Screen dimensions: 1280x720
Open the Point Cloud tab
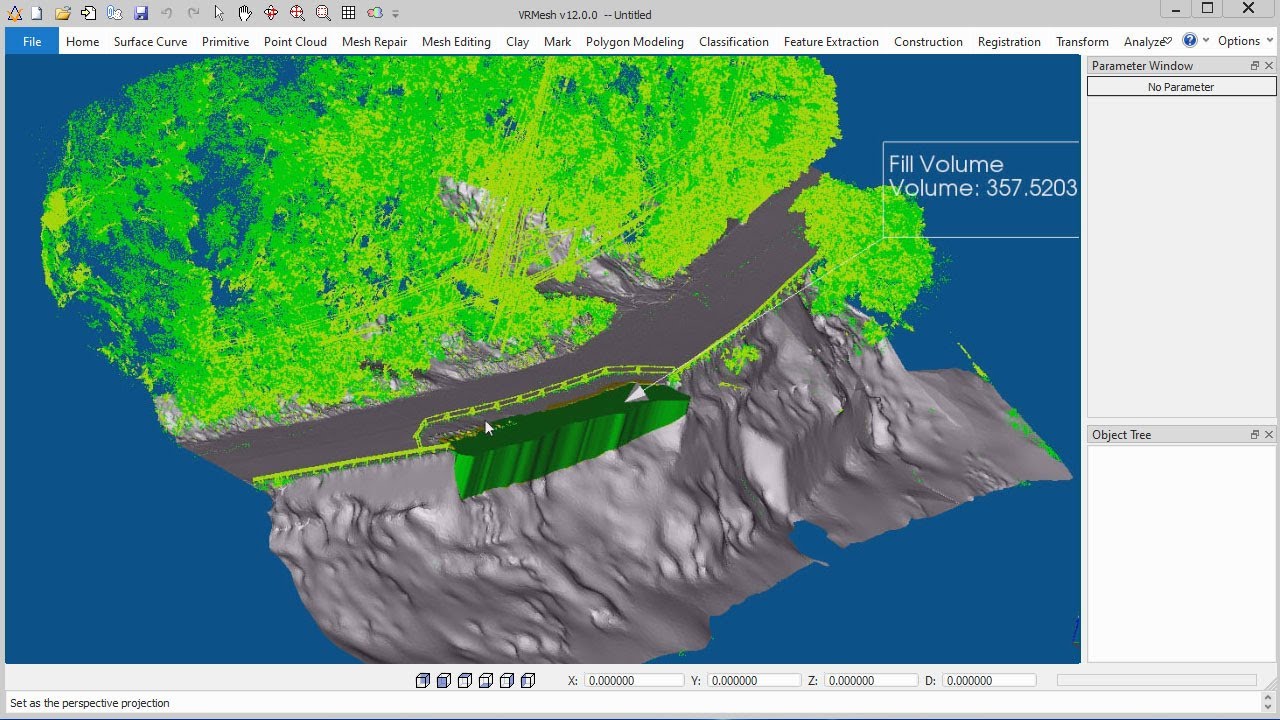point(295,41)
